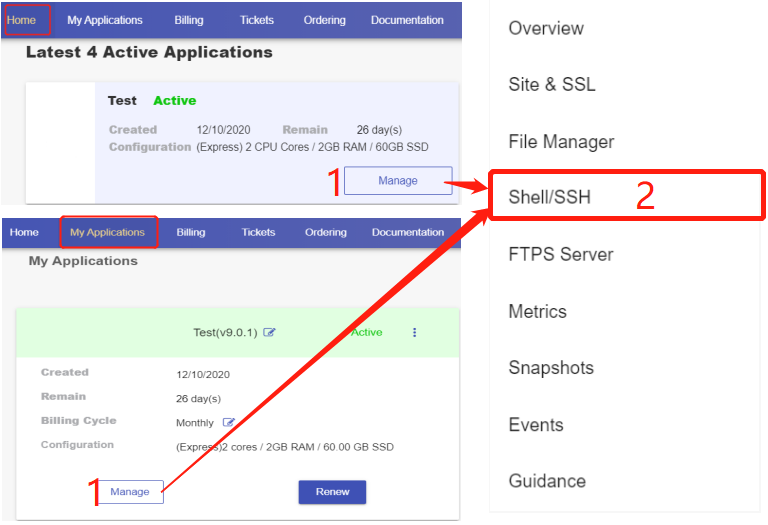Open Shell/SSH in the side menu
768x525 pixels.
(549, 197)
